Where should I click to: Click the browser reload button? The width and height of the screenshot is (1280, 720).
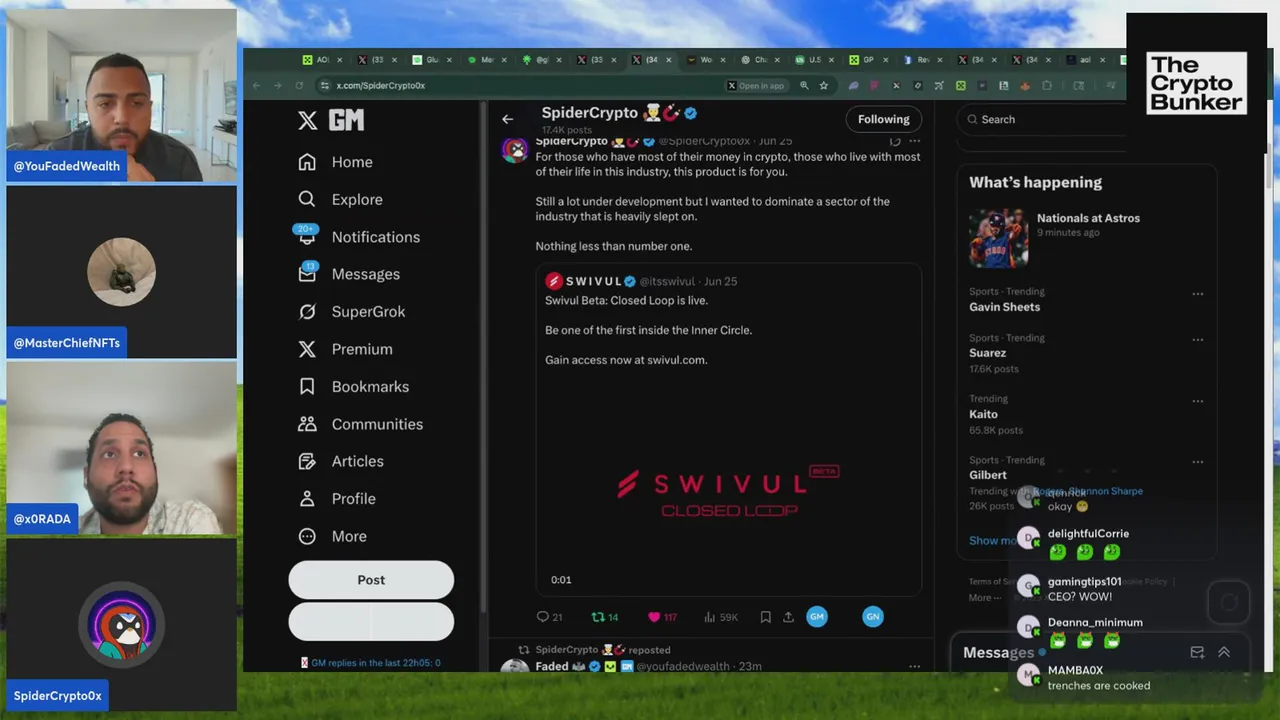pyautogui.click(x=300, y=86)
